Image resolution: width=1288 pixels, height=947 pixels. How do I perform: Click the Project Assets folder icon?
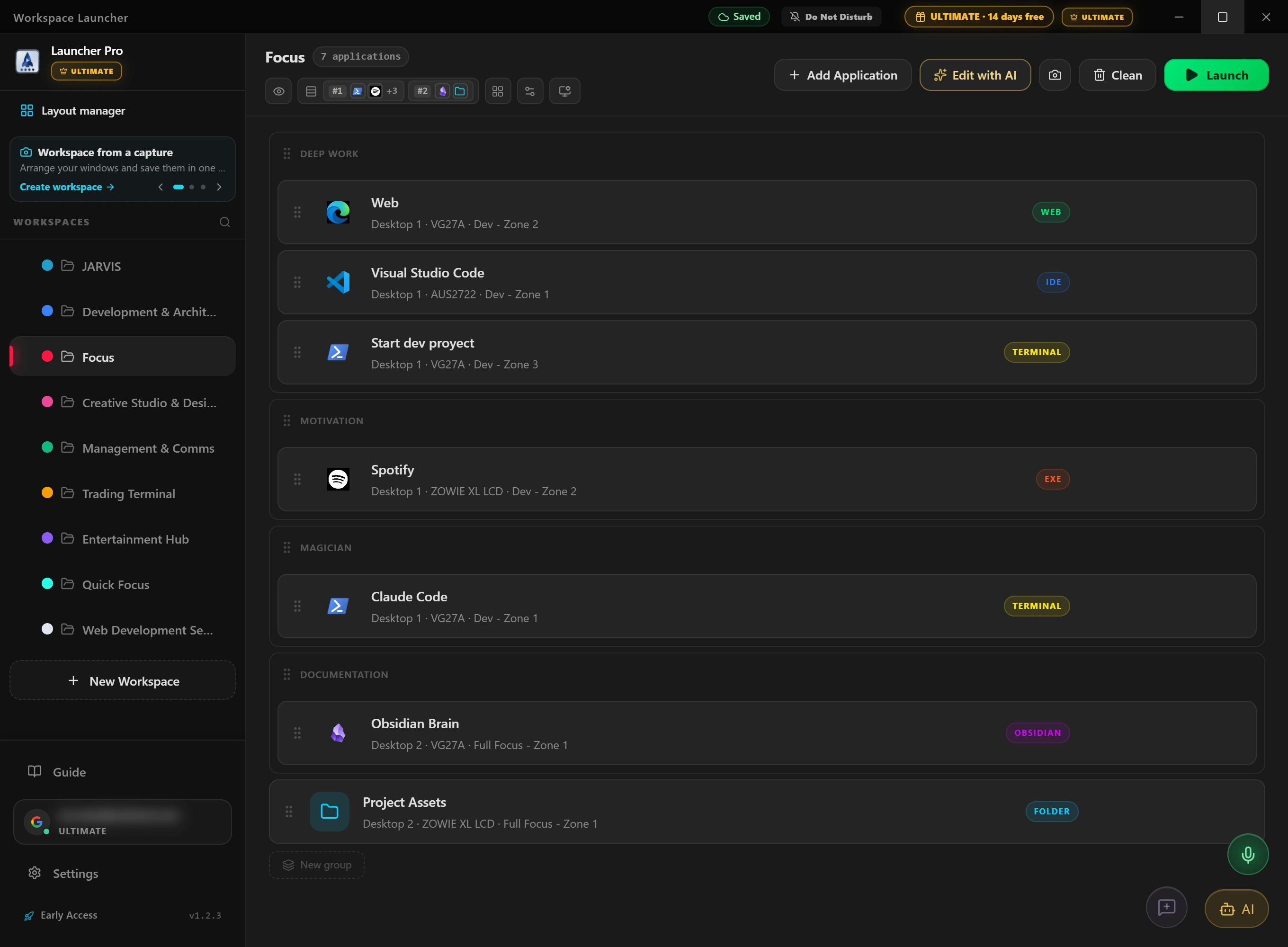329,811
